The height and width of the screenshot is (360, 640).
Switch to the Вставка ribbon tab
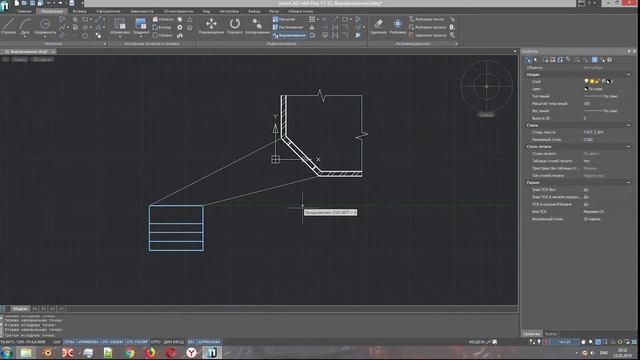pos(80,11)
